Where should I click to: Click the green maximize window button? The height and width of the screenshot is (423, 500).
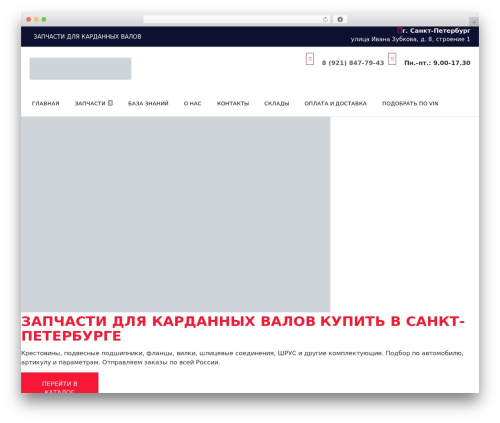click(x=44, y=19)
